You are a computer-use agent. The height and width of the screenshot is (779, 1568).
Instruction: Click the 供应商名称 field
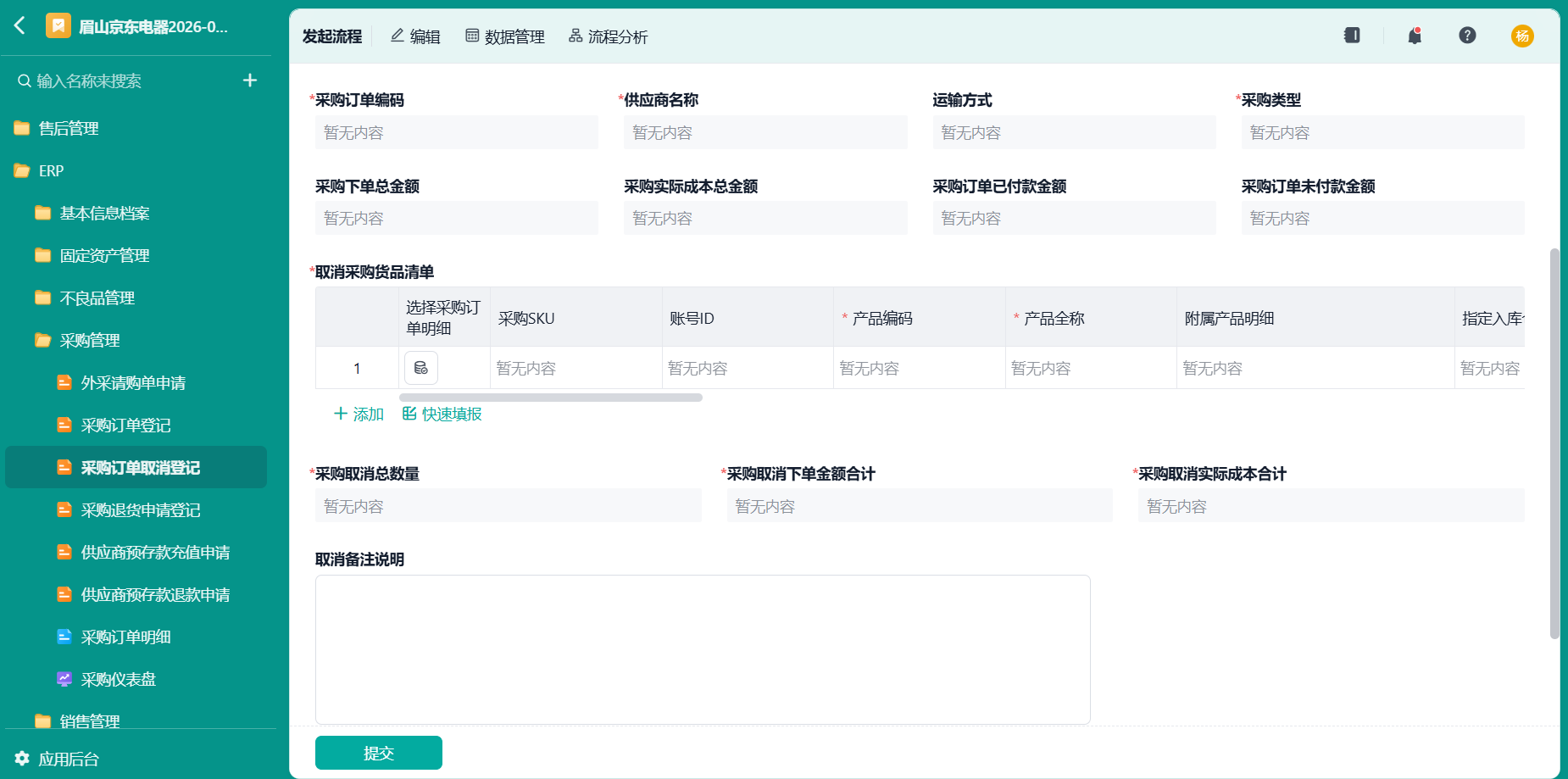[x=765, y=133]
